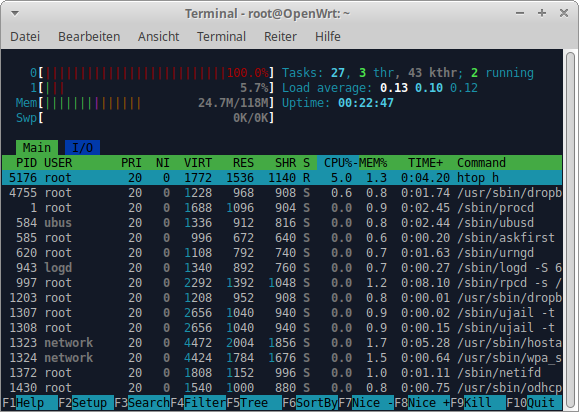Open F2 Setup in the footer bar
Image resolution: width=579 pixels, height=412 pixels.
pos(86,402)
